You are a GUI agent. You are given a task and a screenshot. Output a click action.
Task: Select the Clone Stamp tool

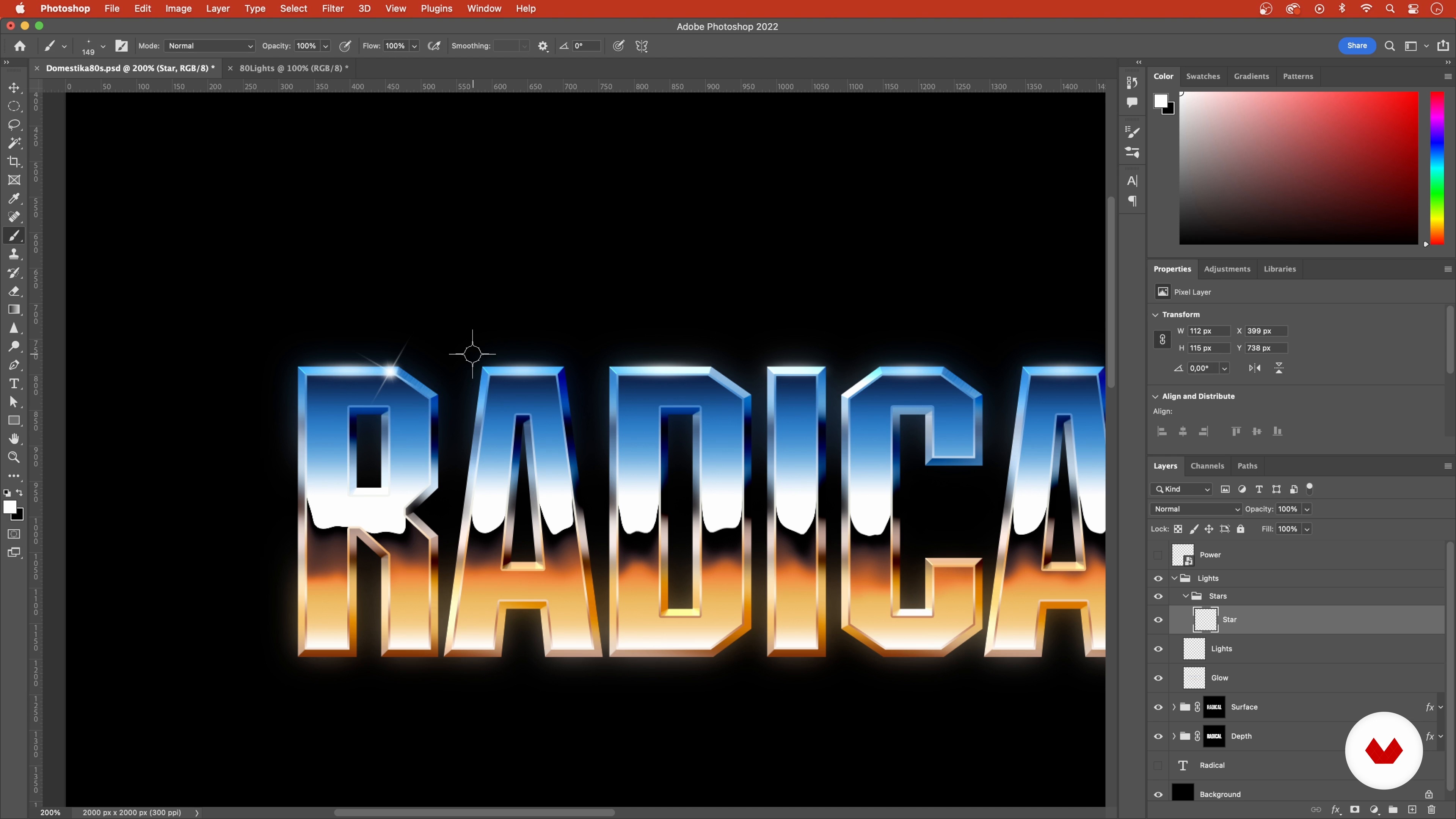point(14,254)
